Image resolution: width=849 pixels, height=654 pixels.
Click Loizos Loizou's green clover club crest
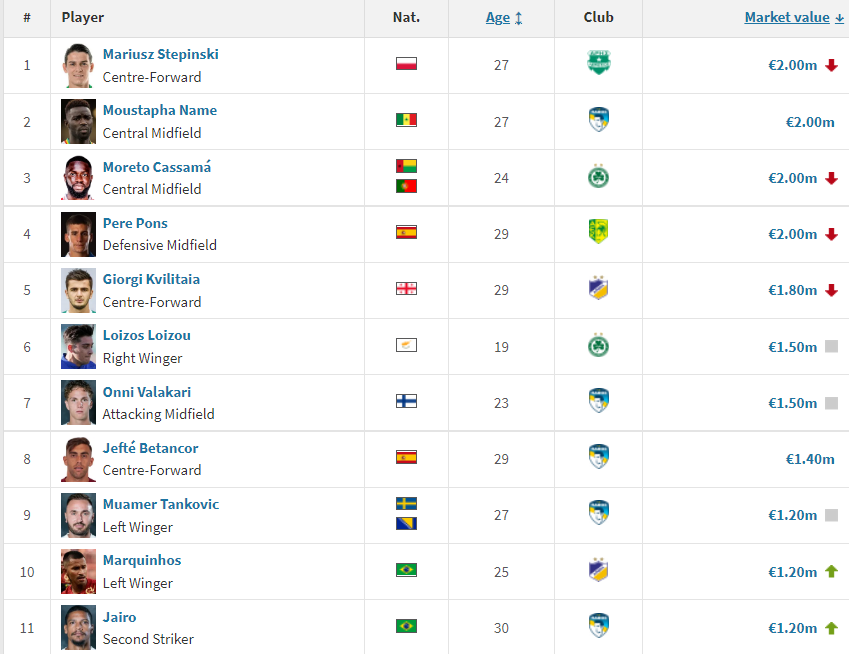(x=598, y=345)
